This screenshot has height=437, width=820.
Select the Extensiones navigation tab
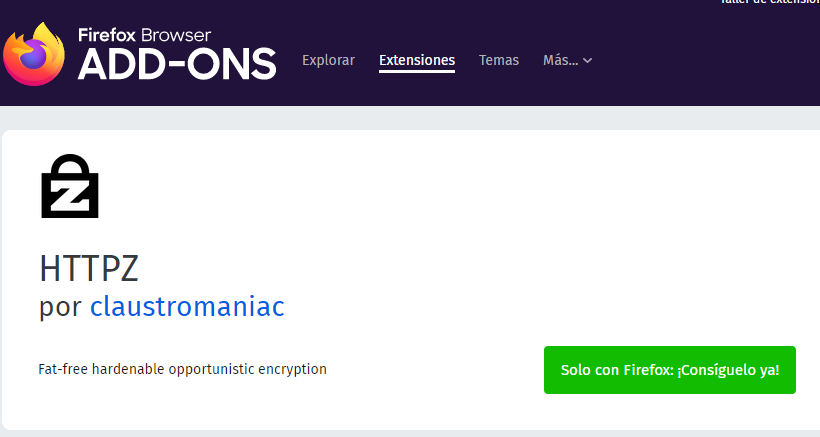[417, 60]
